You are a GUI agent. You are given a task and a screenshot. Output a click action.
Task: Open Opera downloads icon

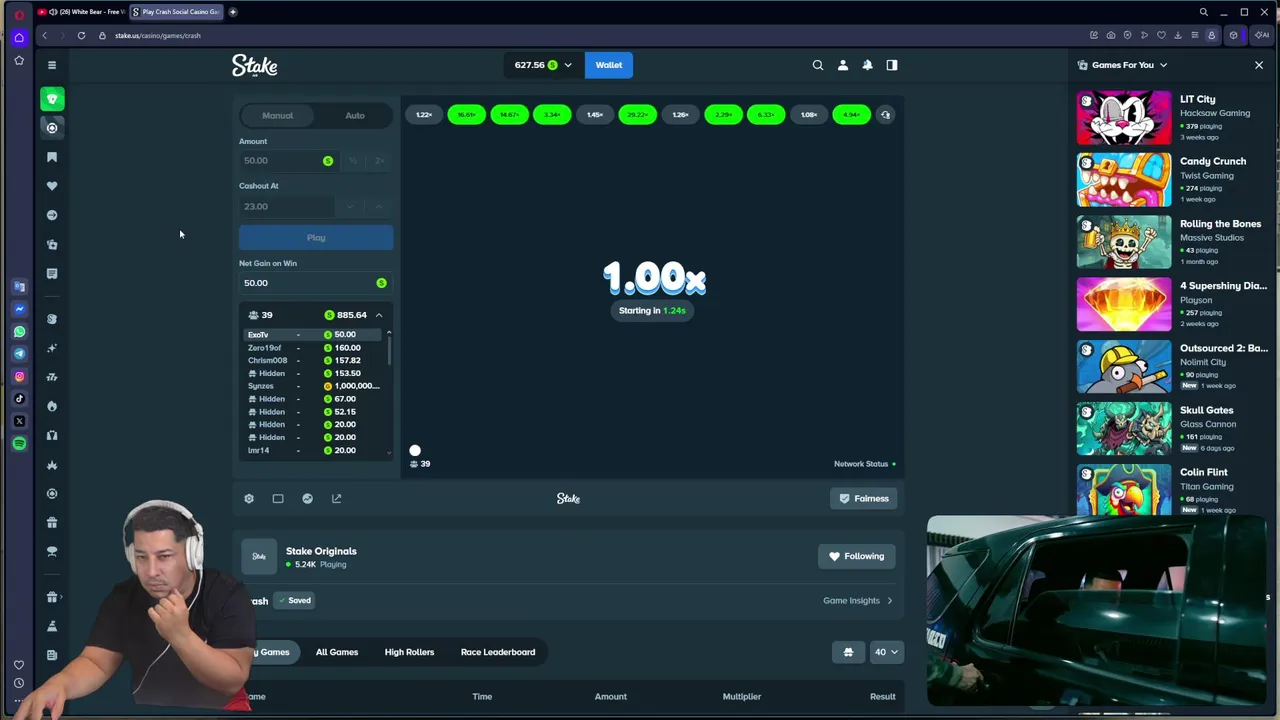click(x=1178, y=35)
